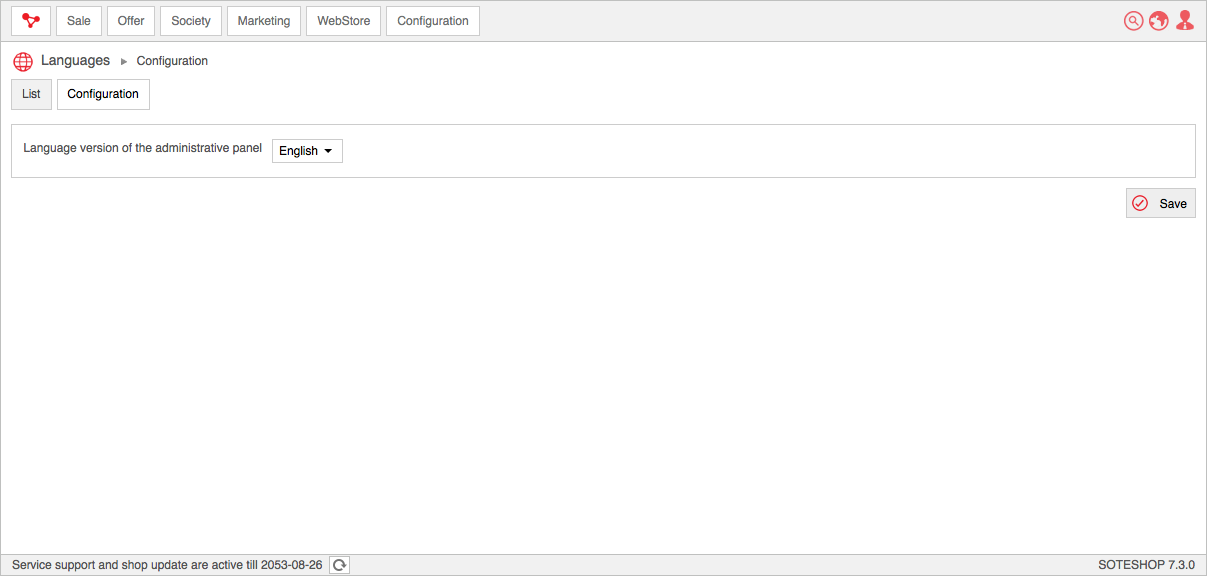Image resolution: width=1207 pixels, height=576 pixels.
Task: Refresh service support status icon
Action: (x=340, y=565)
